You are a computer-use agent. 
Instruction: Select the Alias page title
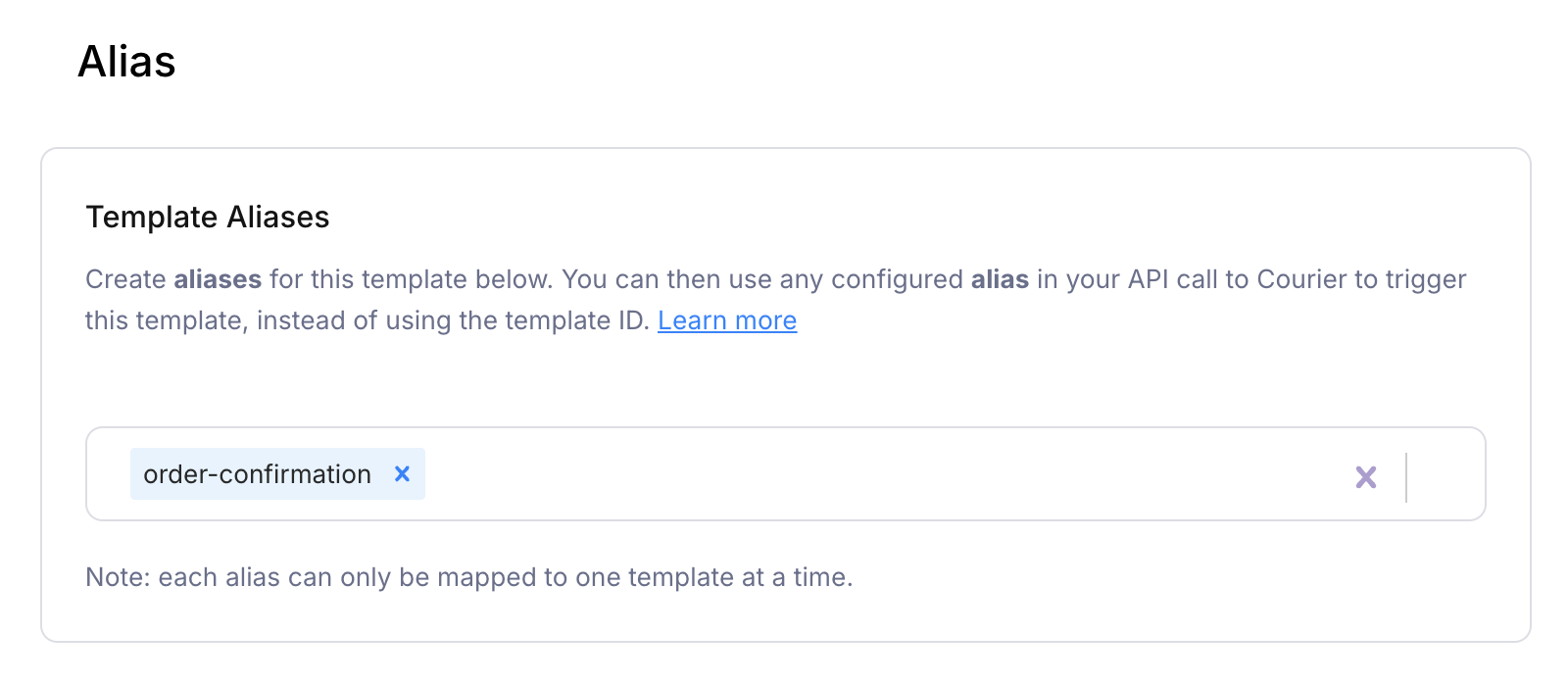coord(126,61)
